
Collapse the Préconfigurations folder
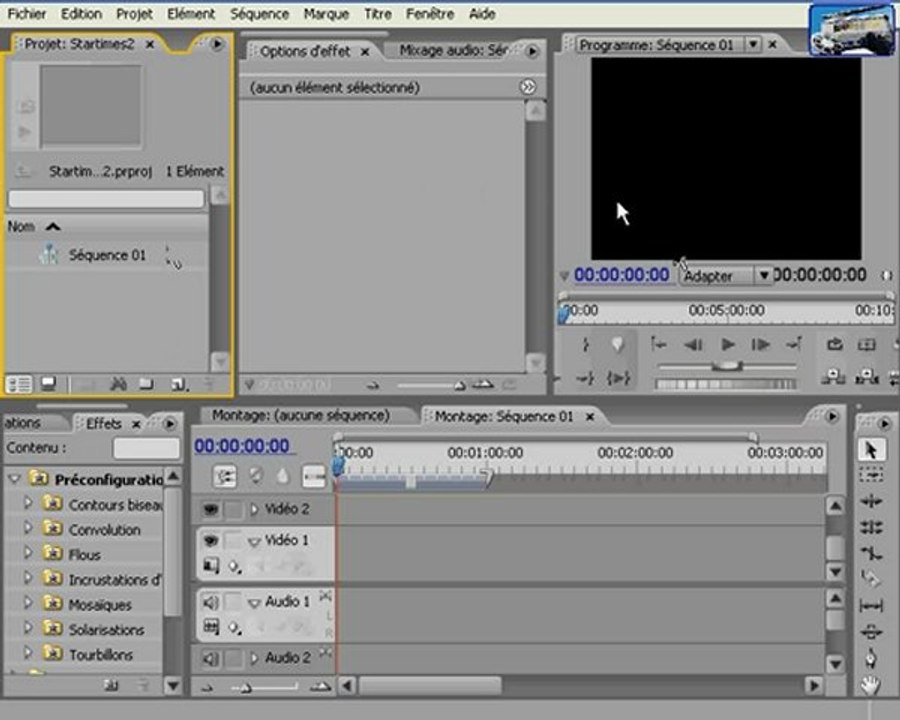[15, 479]
